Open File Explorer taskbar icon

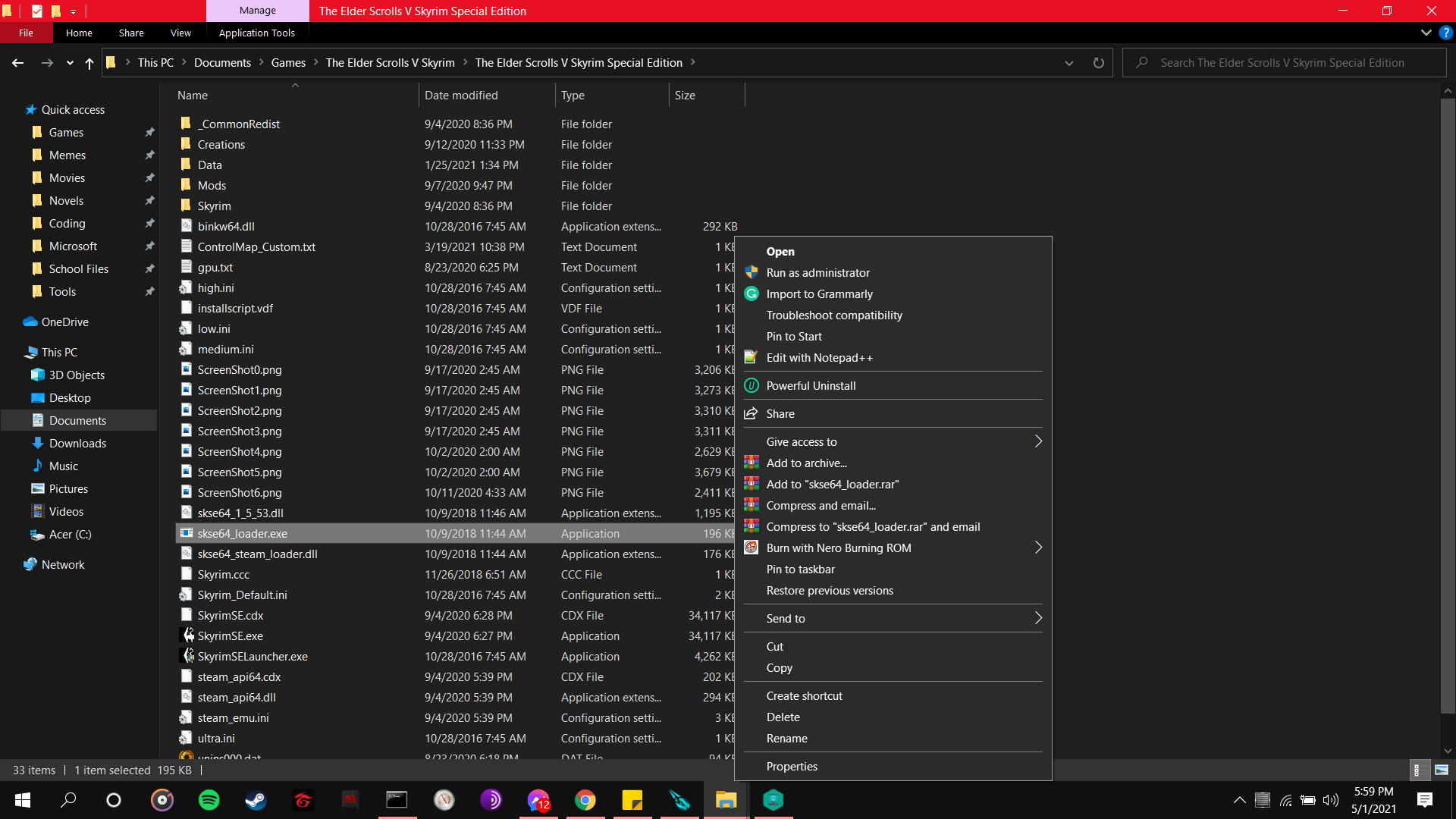coord(726,799)
